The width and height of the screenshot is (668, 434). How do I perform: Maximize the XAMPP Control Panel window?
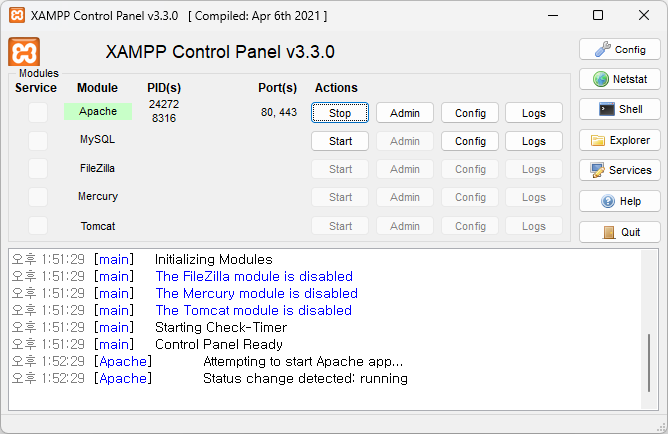598,15
